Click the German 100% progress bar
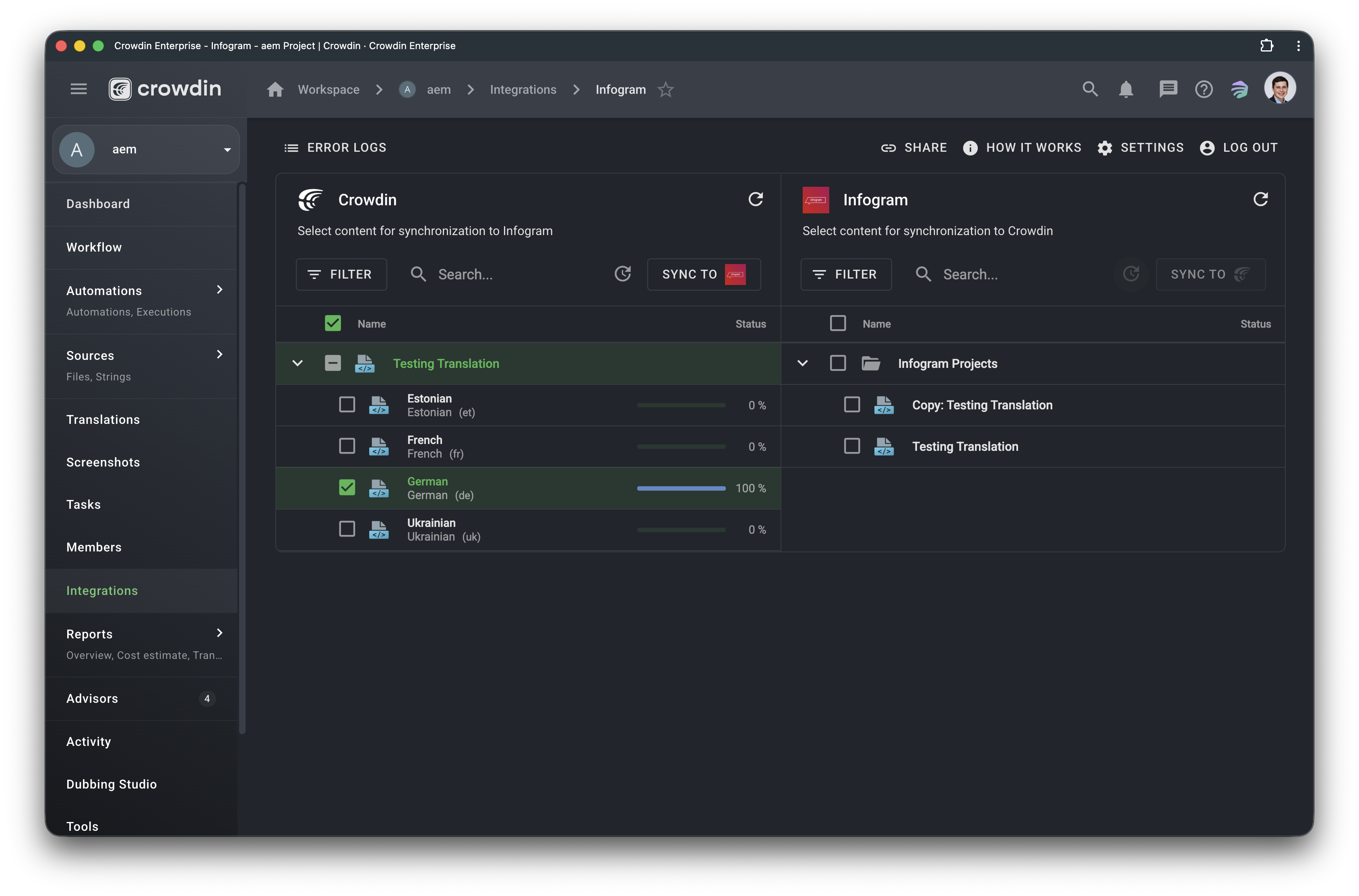Screen dimensions: 1359x896 click(681, 489)
